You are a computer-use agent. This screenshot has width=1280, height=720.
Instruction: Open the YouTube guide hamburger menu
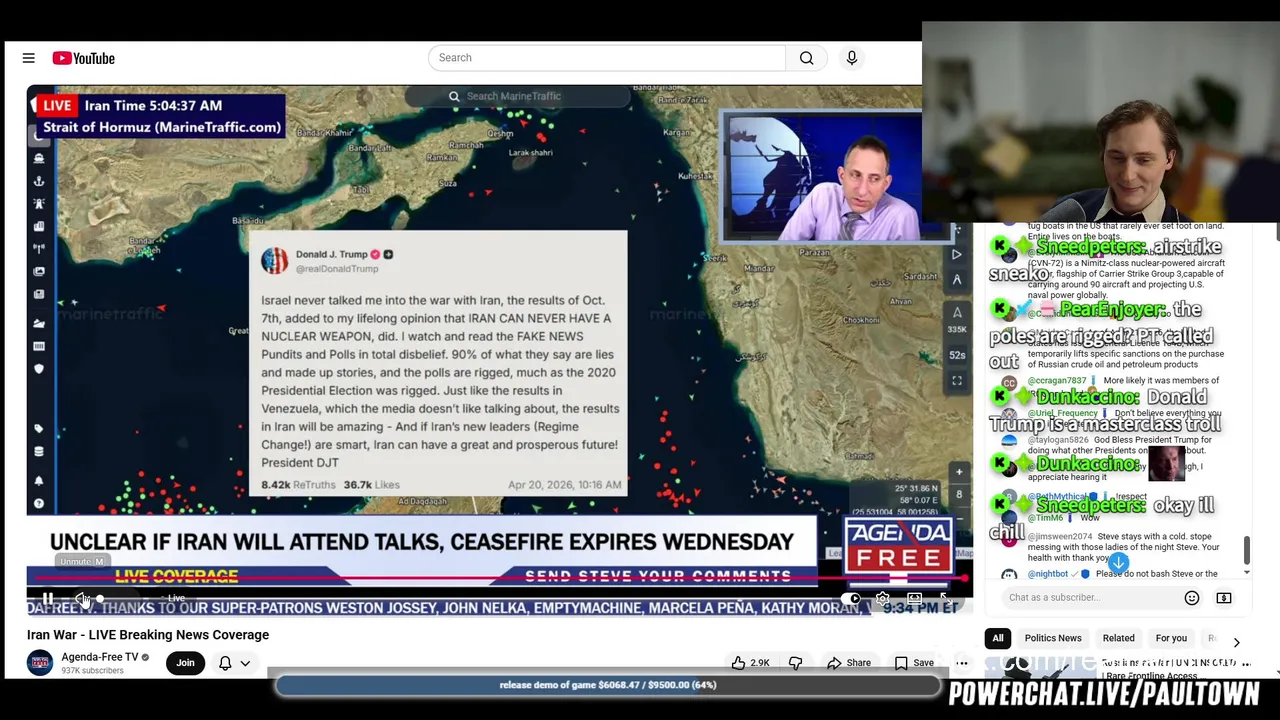point(28,58)
